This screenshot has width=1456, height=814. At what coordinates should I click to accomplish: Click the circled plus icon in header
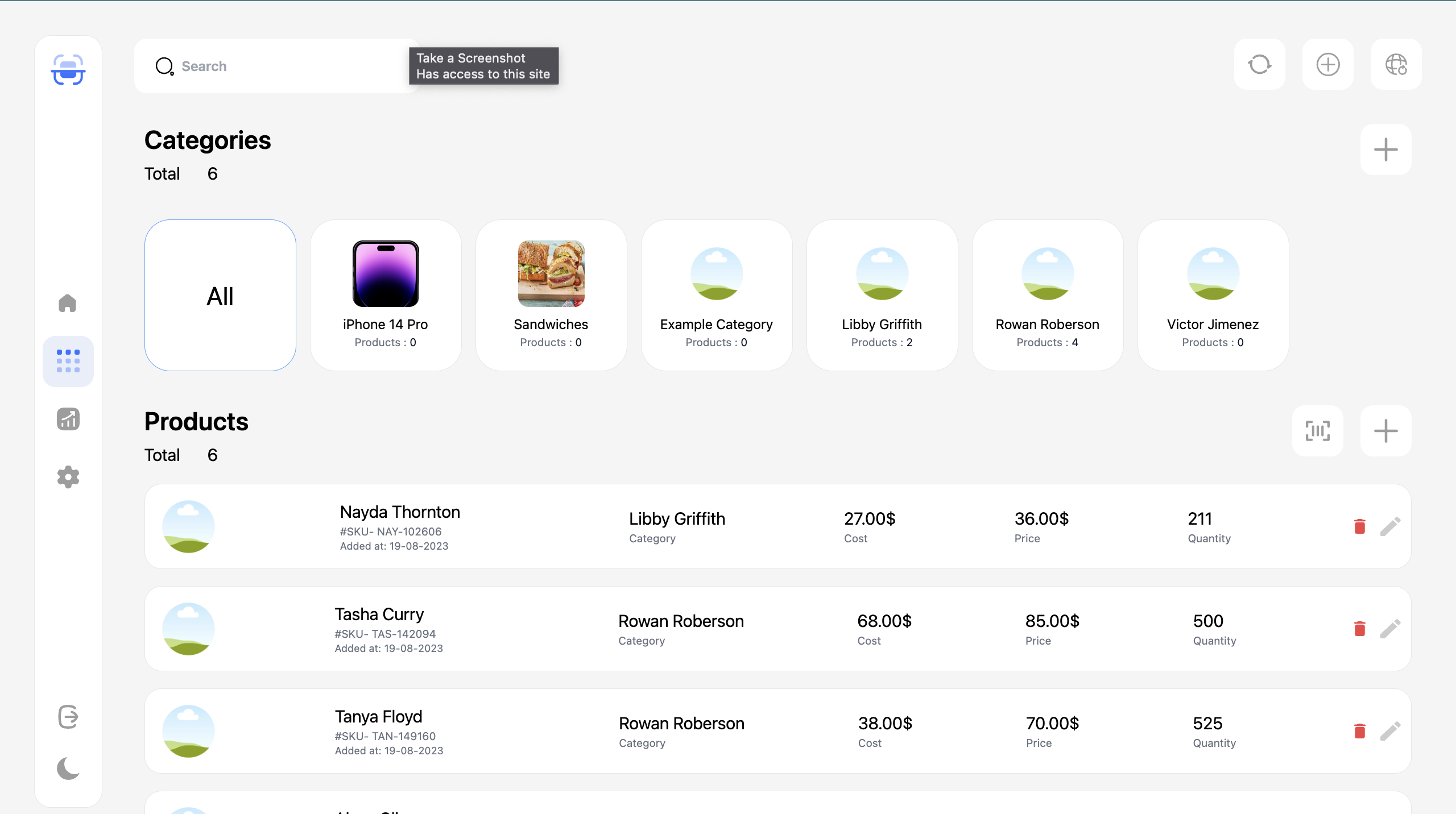(x=1327, y=64)
